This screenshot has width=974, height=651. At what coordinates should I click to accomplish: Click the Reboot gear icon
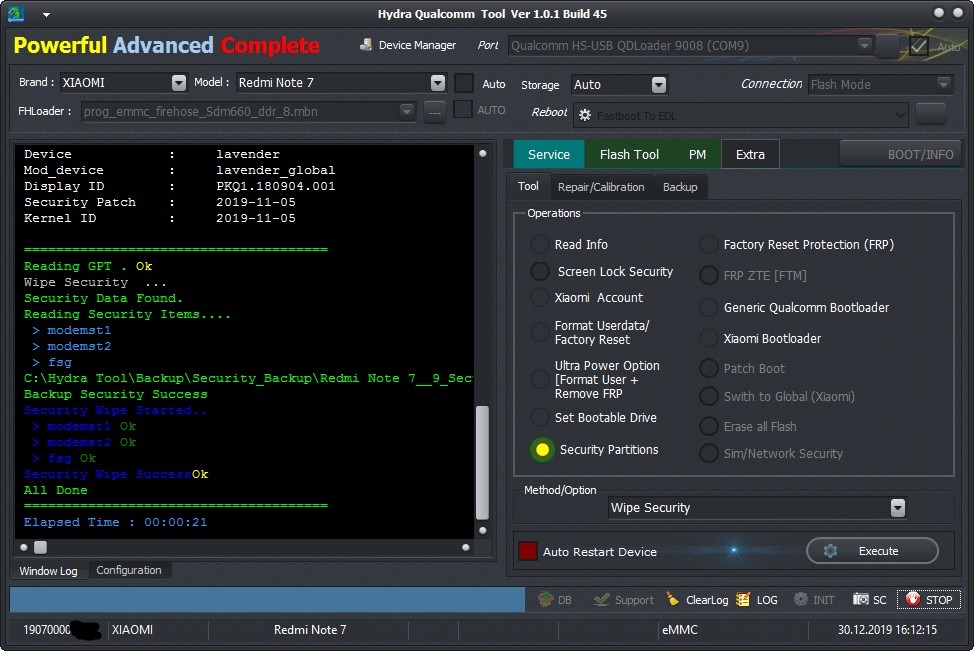tap(585, 116)
